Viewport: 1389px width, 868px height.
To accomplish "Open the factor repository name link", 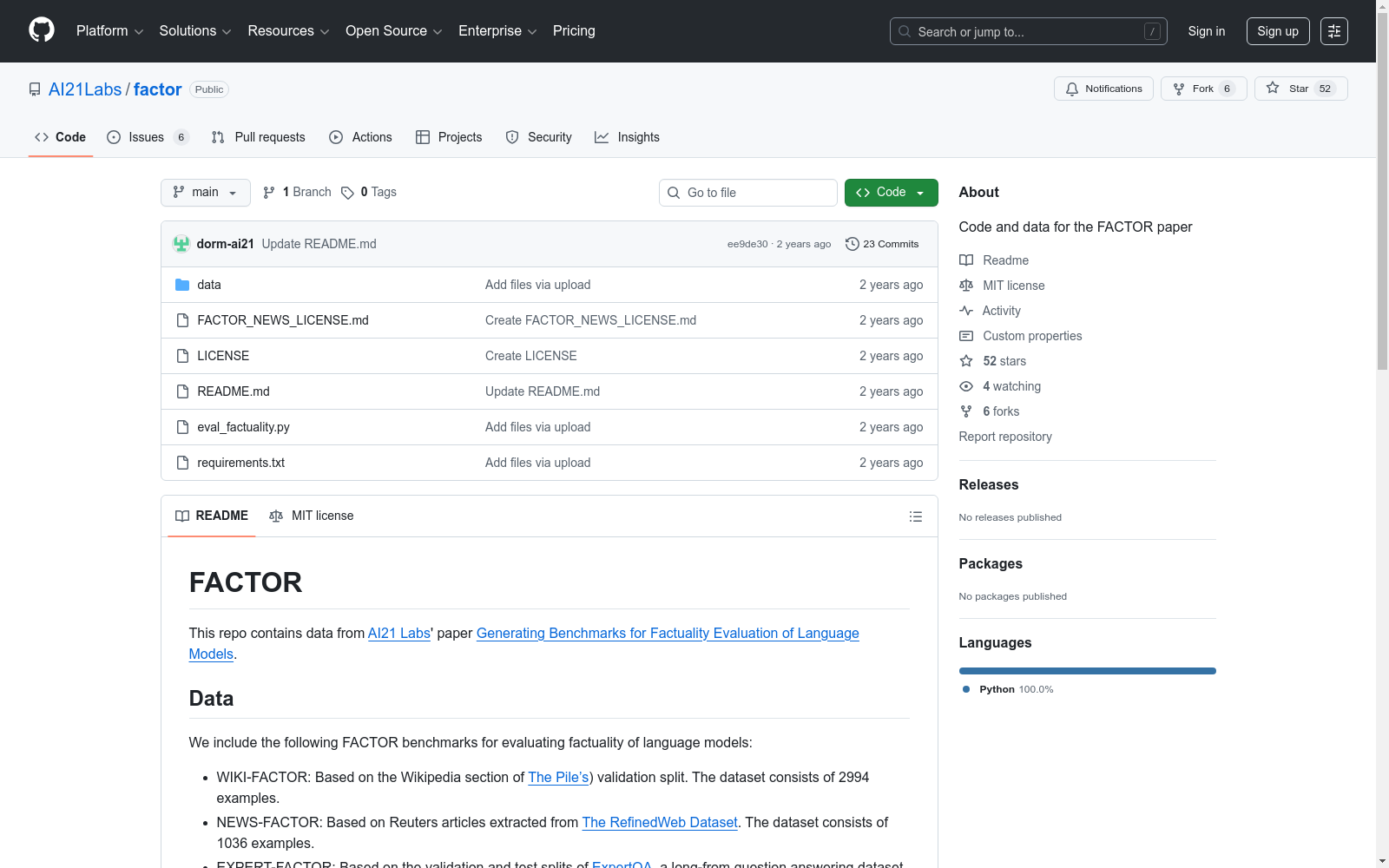I will click(157, 89).
